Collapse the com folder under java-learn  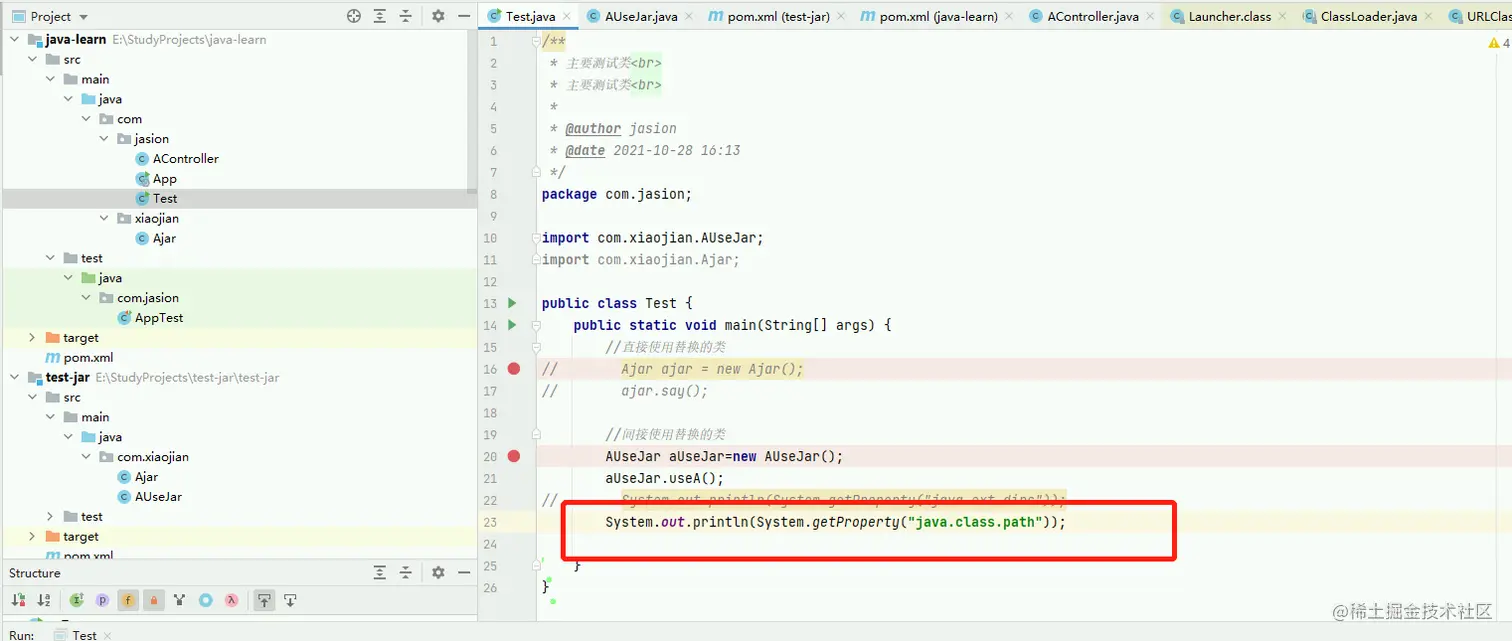[x=87, y=119]
